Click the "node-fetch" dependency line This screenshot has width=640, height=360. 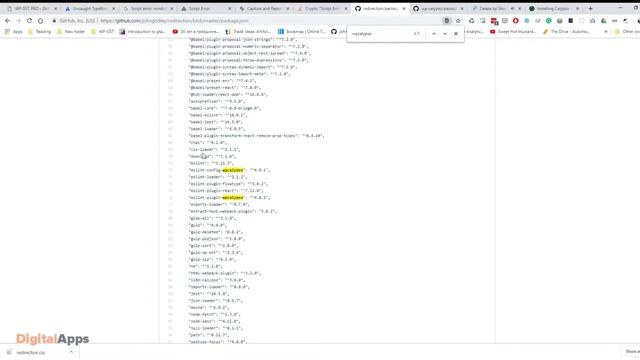[215, 315]
